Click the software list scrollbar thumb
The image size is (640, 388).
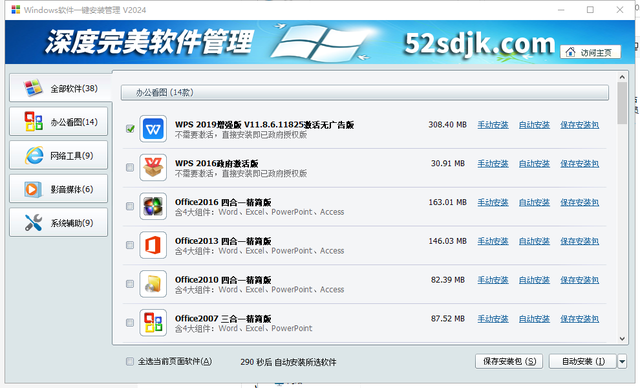pyautogui.click(x=622, y=103)
